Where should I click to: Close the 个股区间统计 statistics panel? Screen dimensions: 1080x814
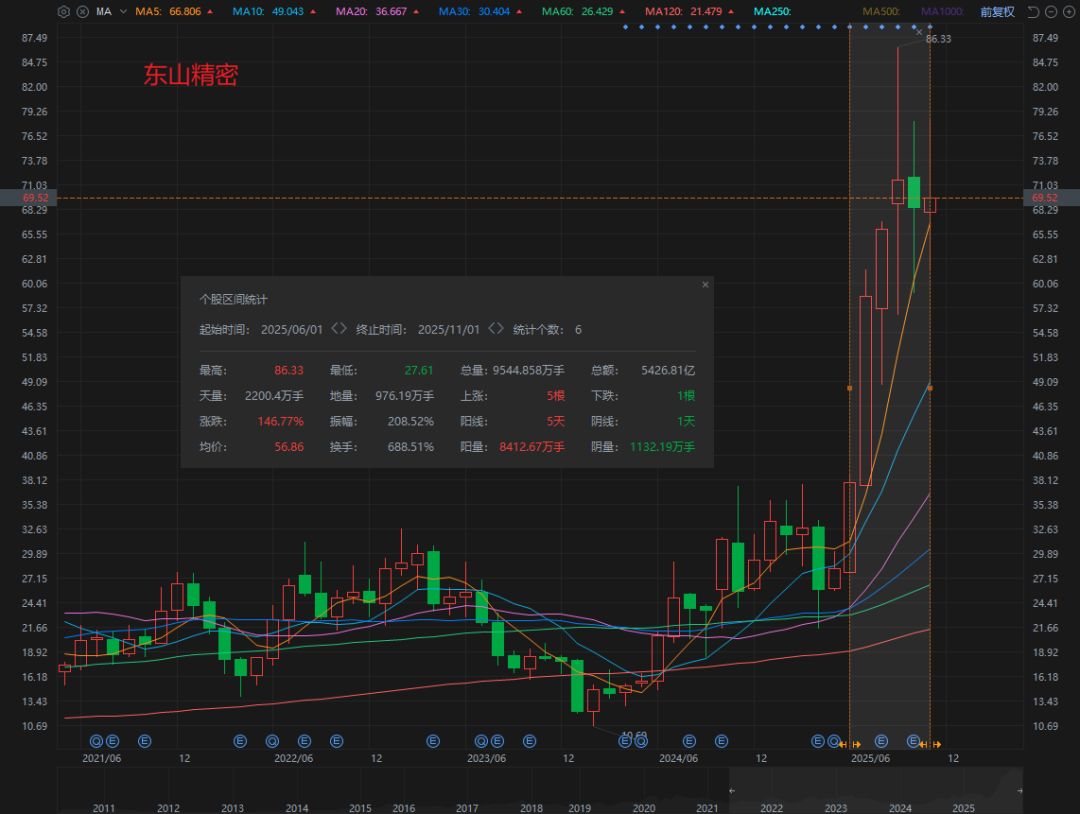click(x=705, y=285)
